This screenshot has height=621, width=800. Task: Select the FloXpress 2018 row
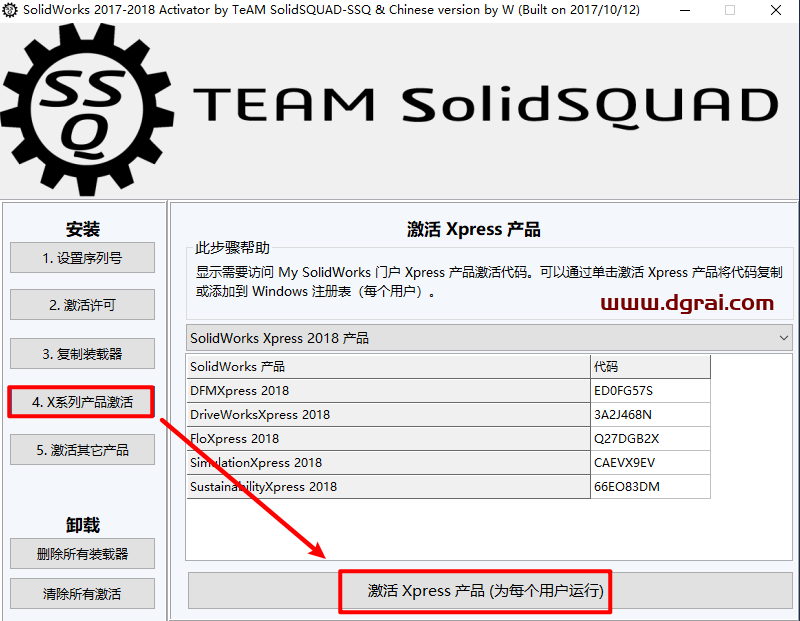pos(448,439)
